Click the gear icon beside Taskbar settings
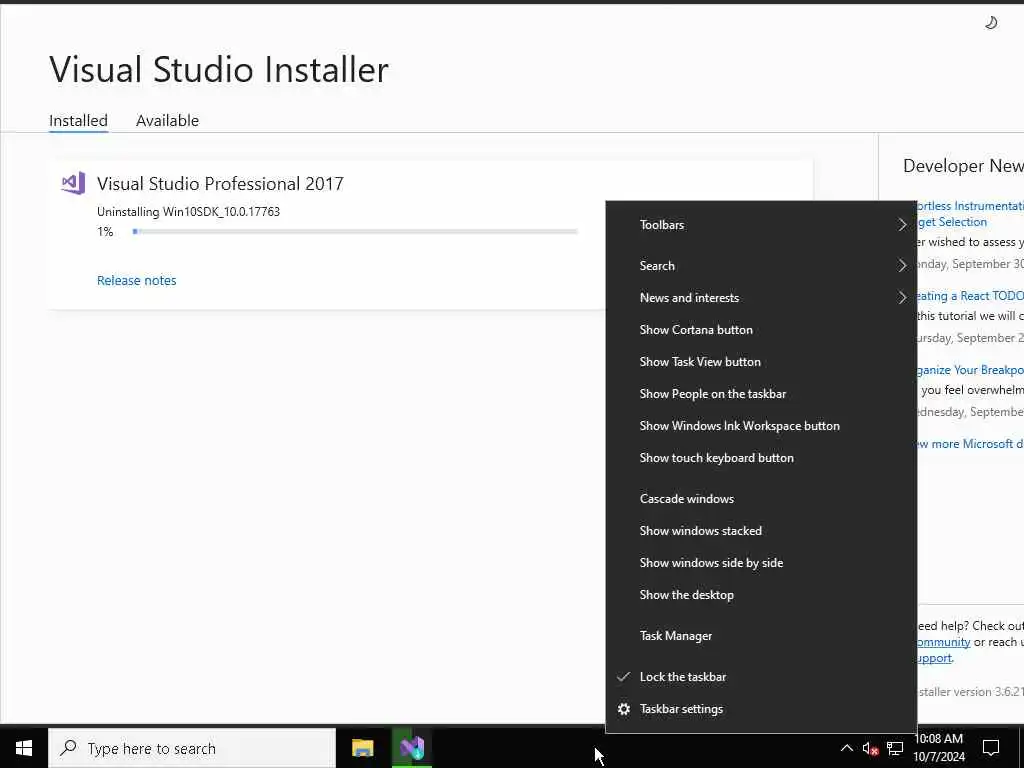The height and width of the screenshot is (768, 1024). click(624, 709)
